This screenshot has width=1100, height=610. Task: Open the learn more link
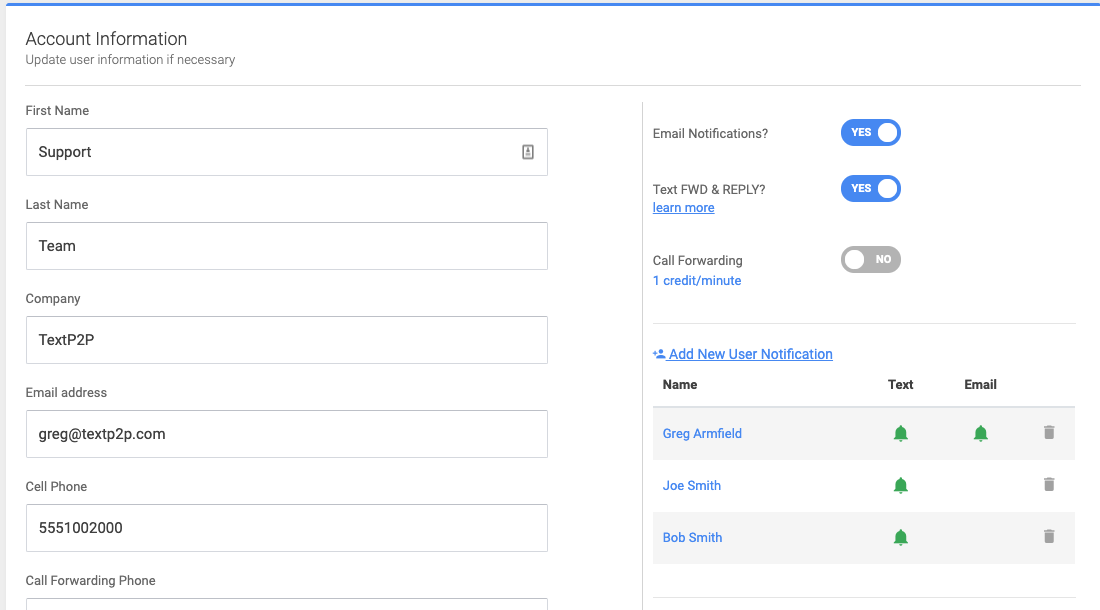click(683, 208)
